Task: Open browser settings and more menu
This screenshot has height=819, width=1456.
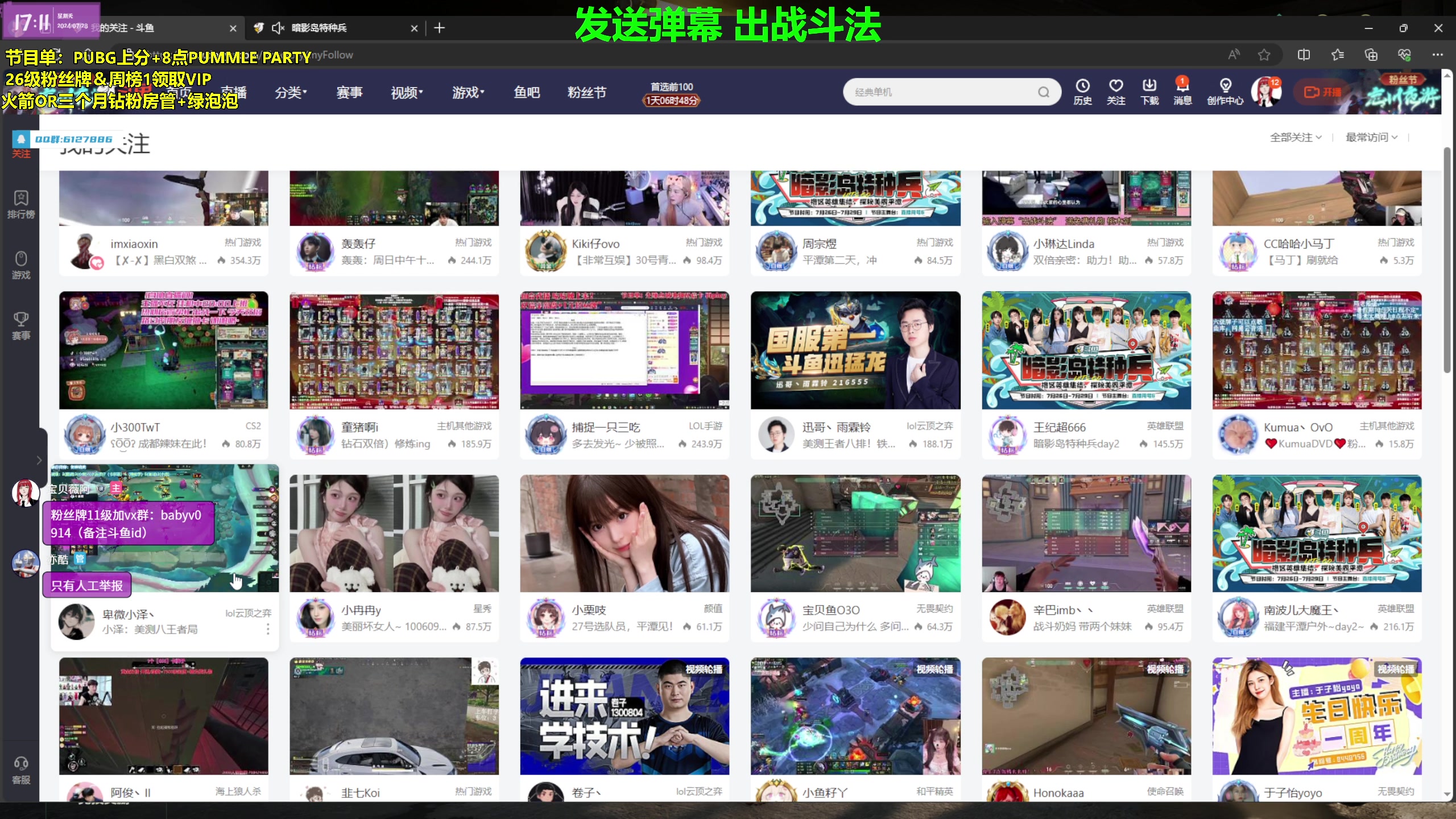Action: (x=1438, y=55)
